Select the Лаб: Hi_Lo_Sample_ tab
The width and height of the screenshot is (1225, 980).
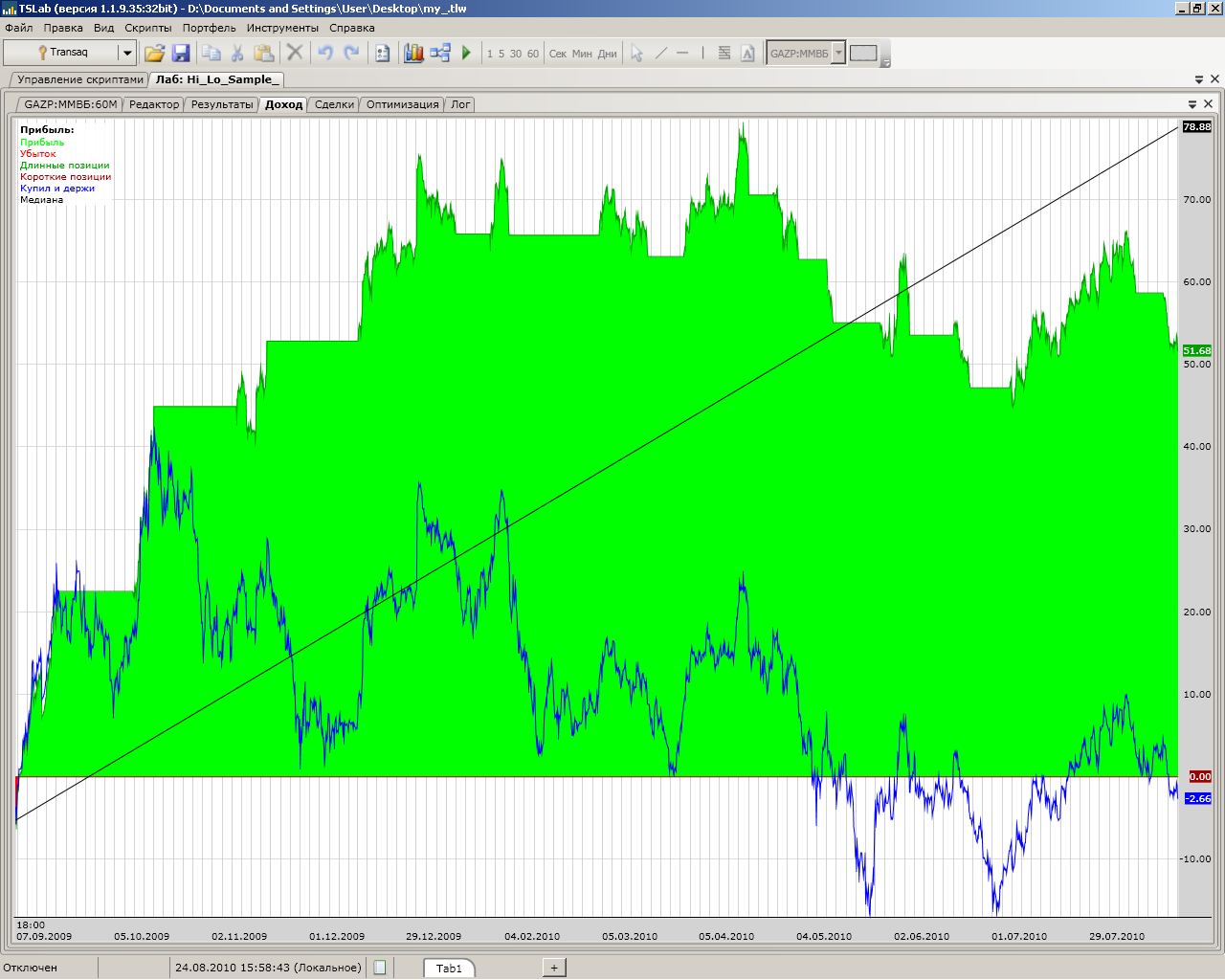click(217, 79)
